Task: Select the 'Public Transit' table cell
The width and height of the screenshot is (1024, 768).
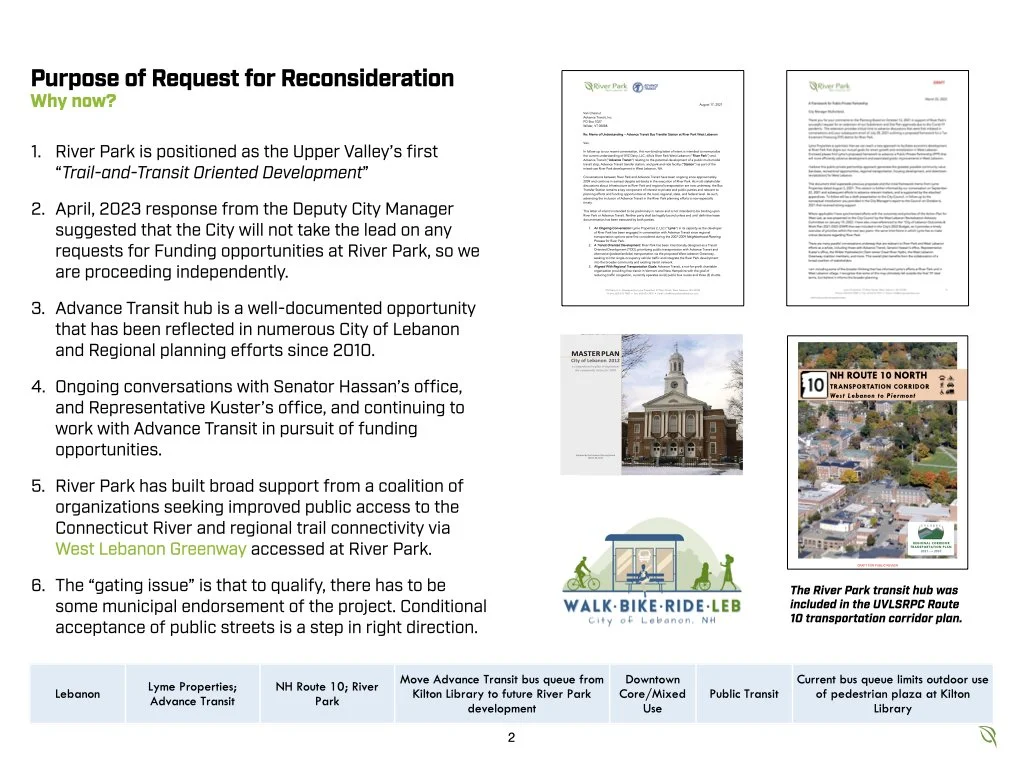Action: (x=744, y=694)
